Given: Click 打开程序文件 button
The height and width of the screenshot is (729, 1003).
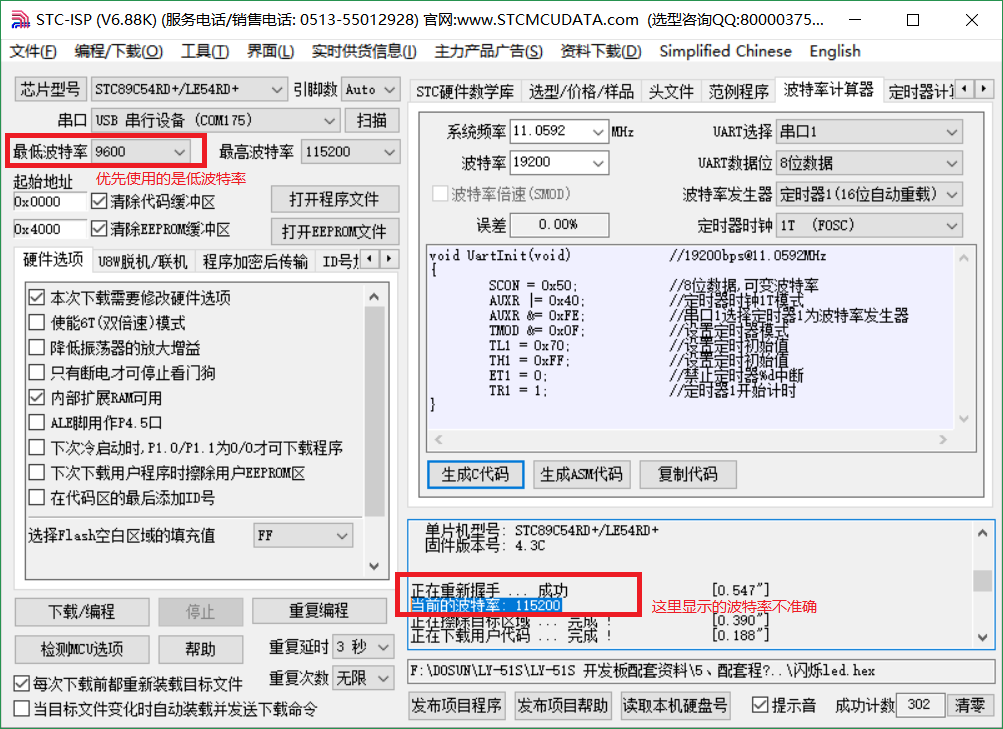Looking at the screenshot, I should click(x=335, y=200).
